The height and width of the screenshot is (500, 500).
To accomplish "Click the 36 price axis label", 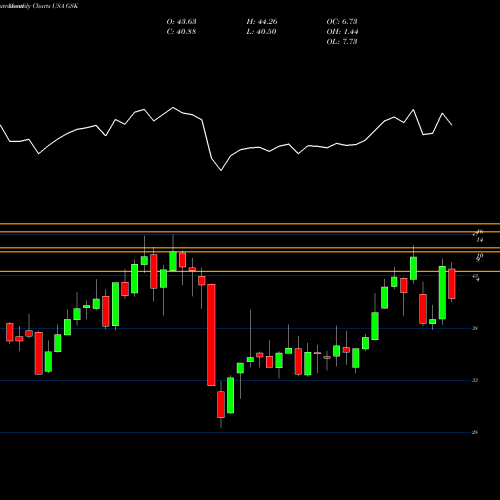I will (x=475, y=328).
